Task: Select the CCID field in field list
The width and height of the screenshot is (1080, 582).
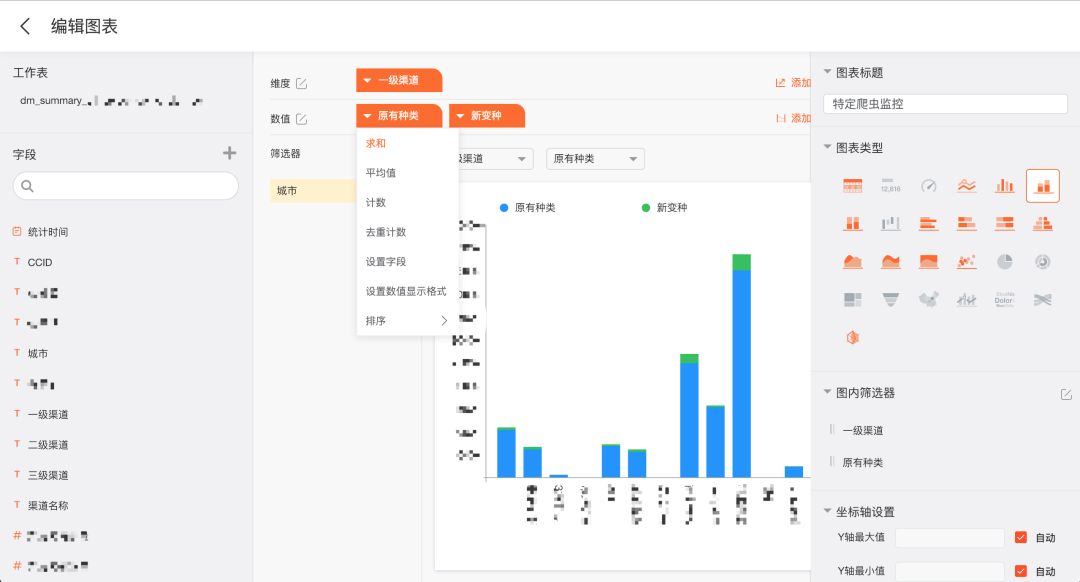Action: pyautogui.click(x=39, y=262)
